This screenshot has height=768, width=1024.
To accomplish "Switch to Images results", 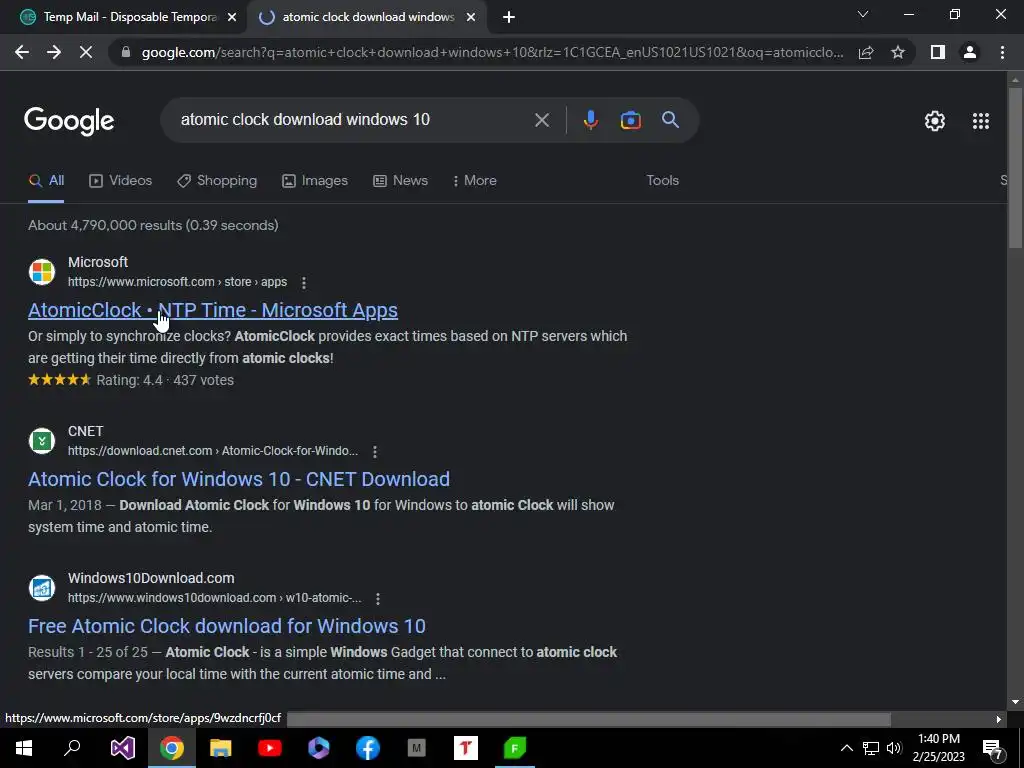I will pos(315,181).
